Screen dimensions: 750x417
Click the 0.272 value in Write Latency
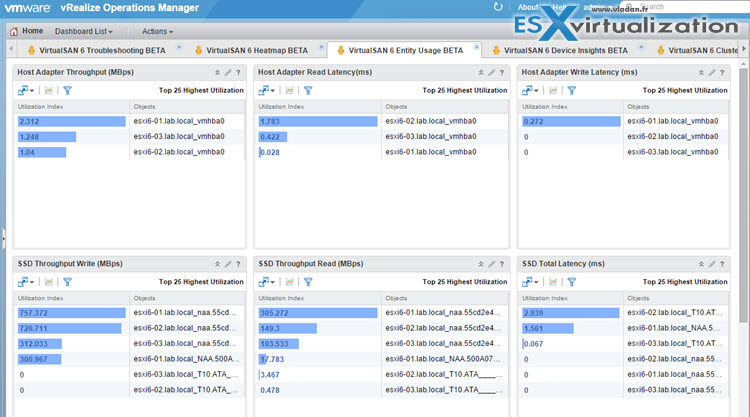[x=533, y=121]
